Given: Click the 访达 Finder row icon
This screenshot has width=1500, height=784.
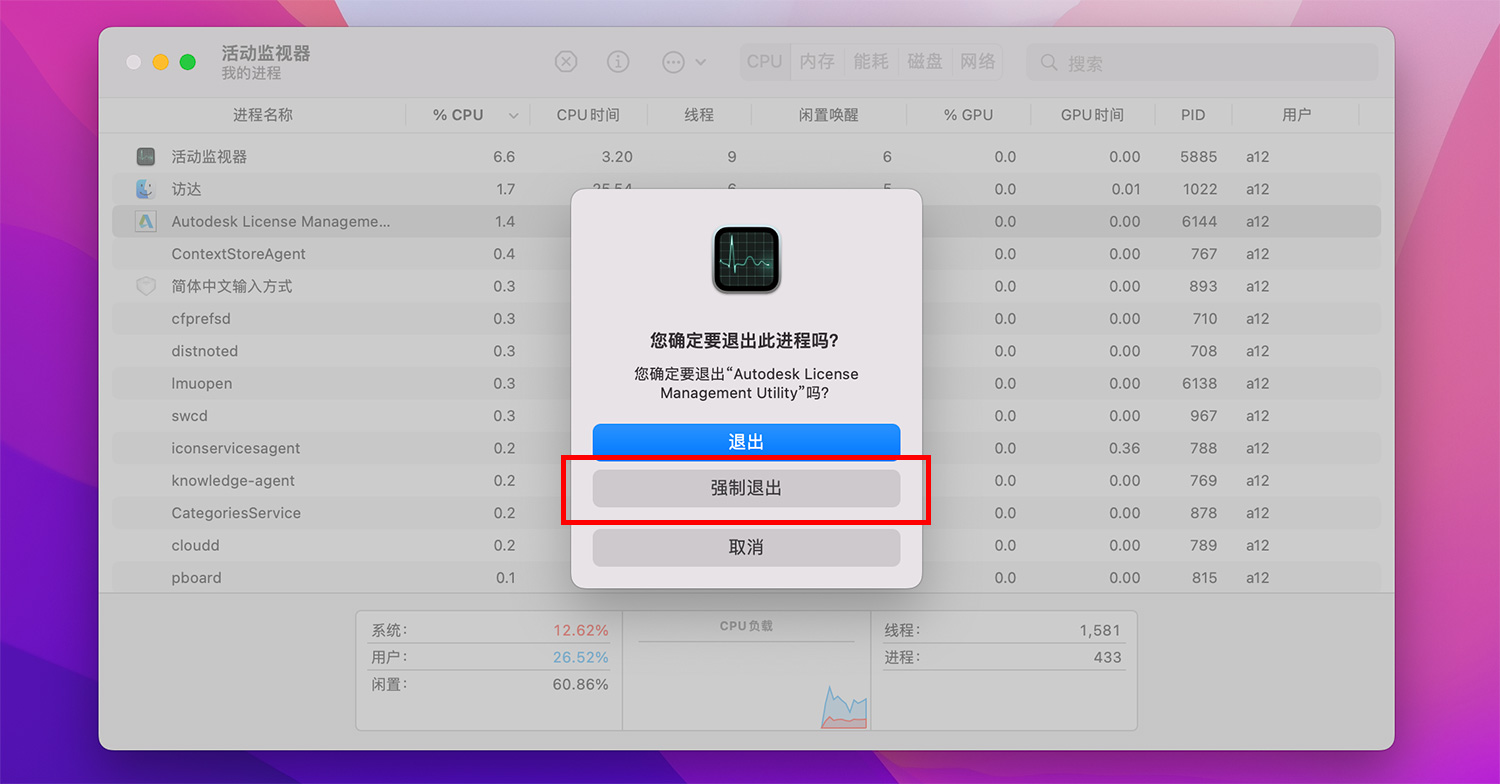Looking at the screenshot, I should (x=146, y=189).
